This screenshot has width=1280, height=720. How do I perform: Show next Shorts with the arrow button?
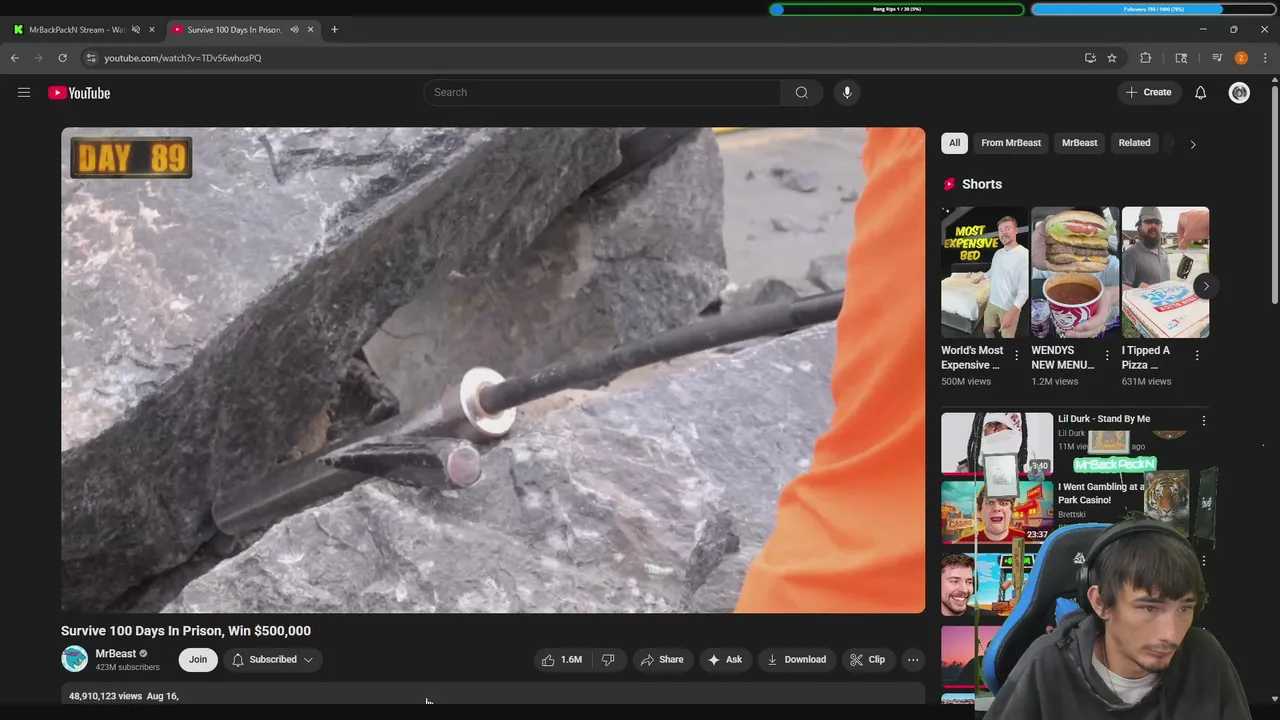(x=1206, y=286)
